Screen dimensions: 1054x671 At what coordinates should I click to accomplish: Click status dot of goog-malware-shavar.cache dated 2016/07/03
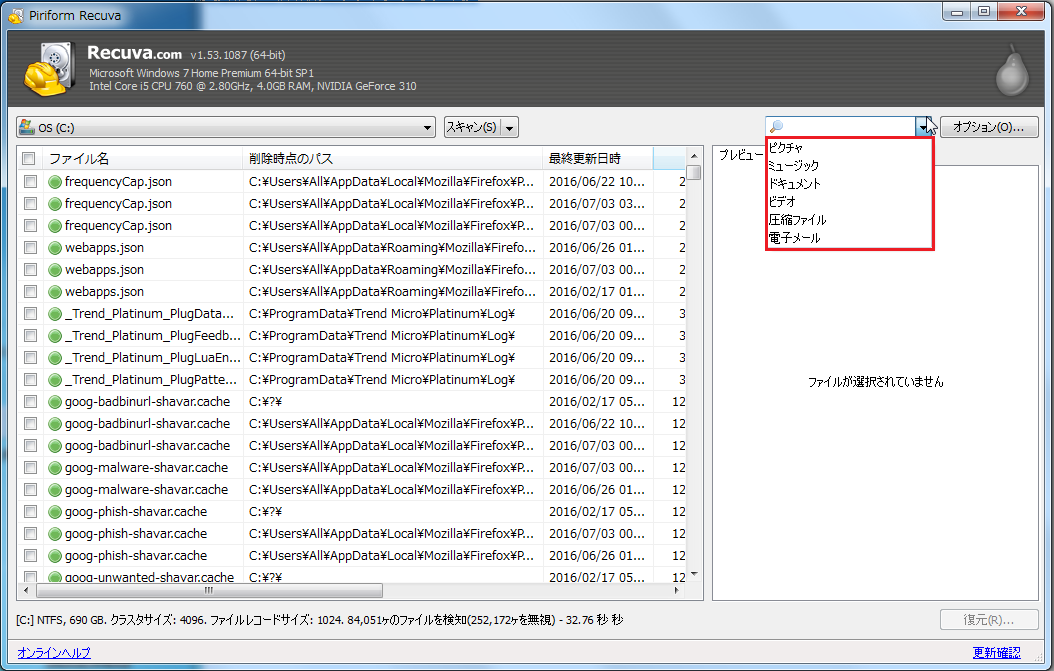pyautogui.click(x=55, y=467)
